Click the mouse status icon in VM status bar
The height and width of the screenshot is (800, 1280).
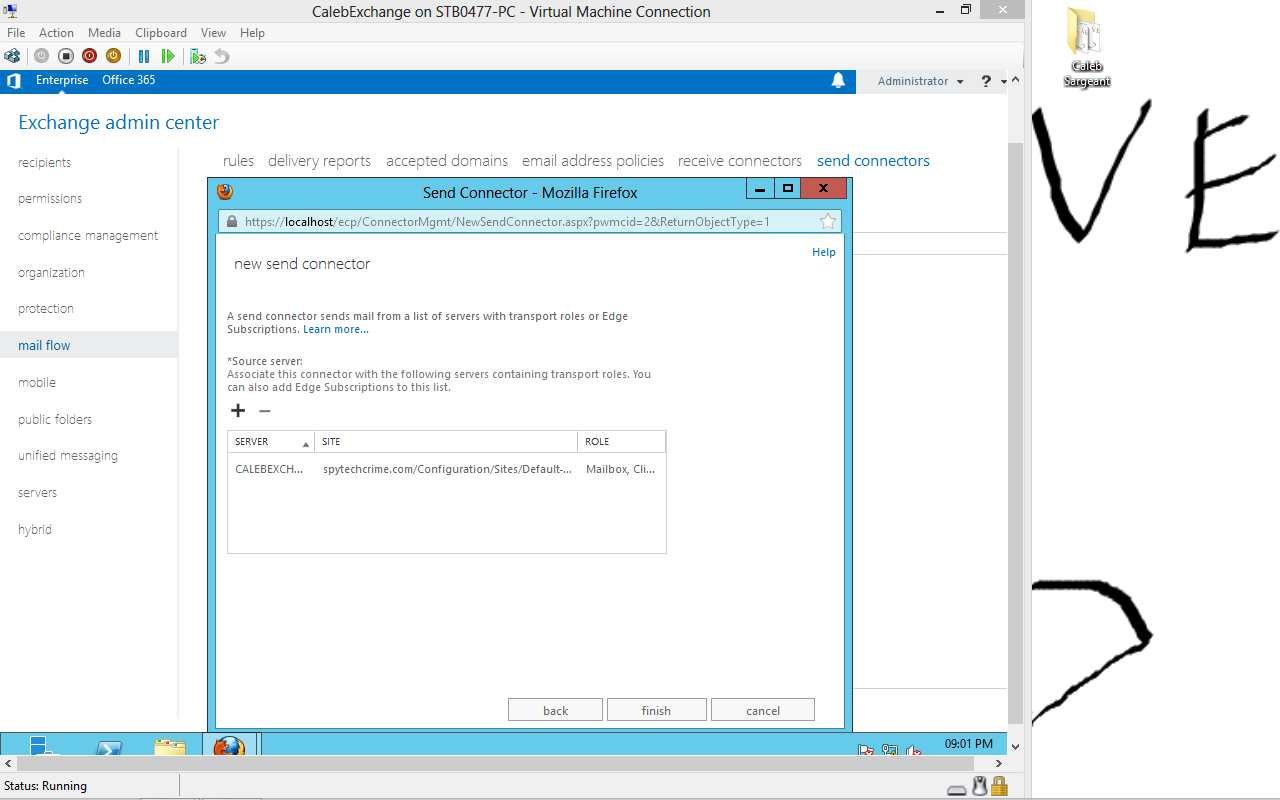pos(980,787)
